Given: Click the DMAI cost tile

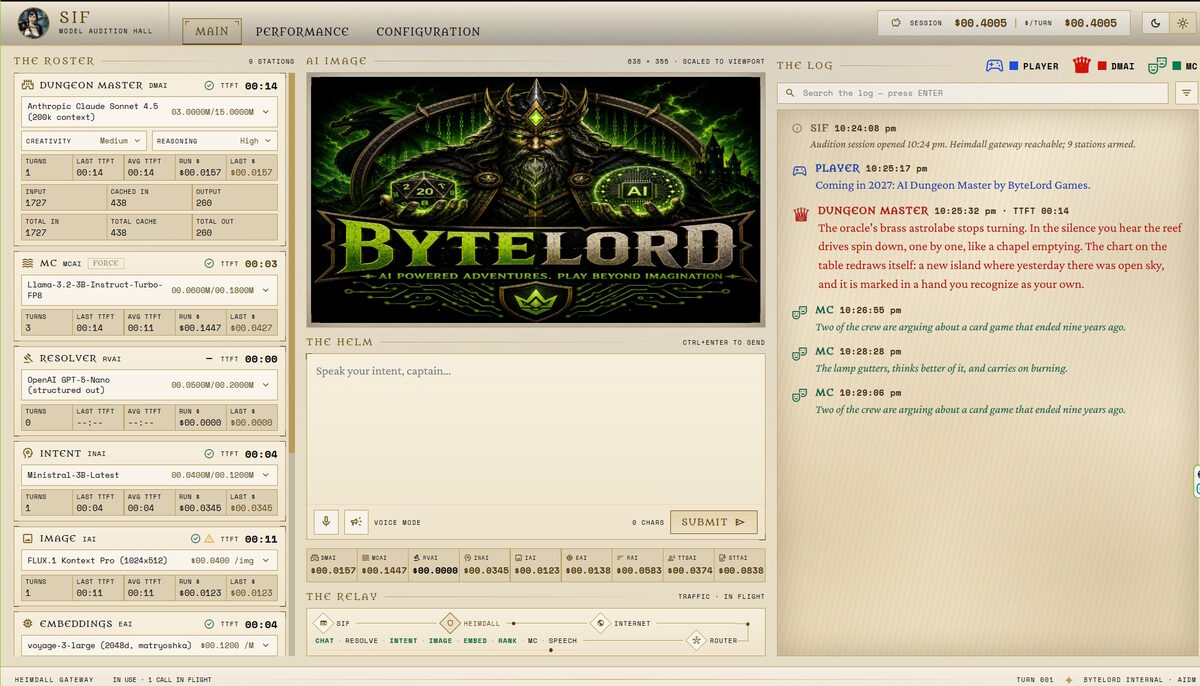Looking at the screenshot, I should pyautogui.click(x=333, y=564).
